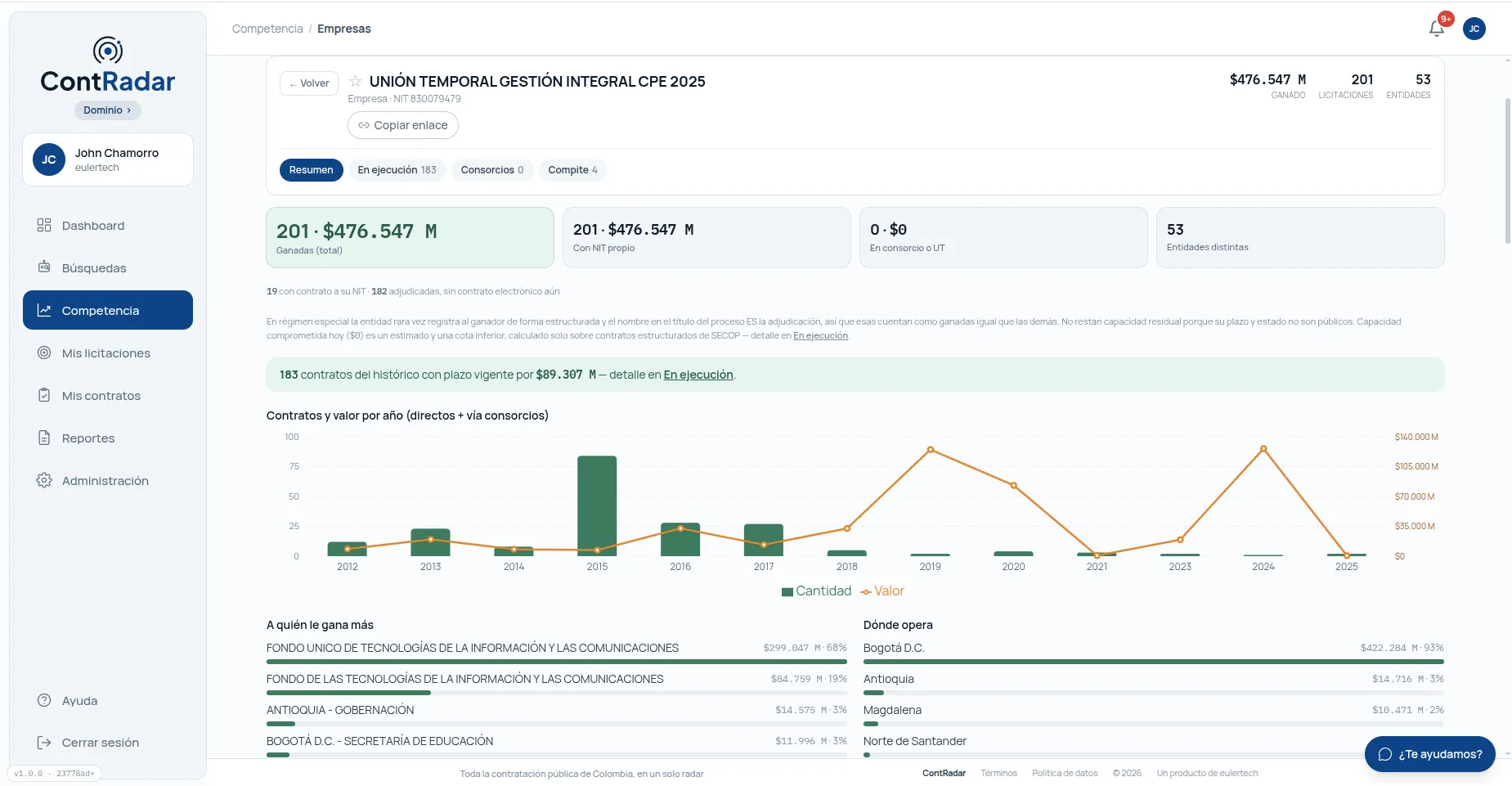Click the Copiar enlace button

403,125
